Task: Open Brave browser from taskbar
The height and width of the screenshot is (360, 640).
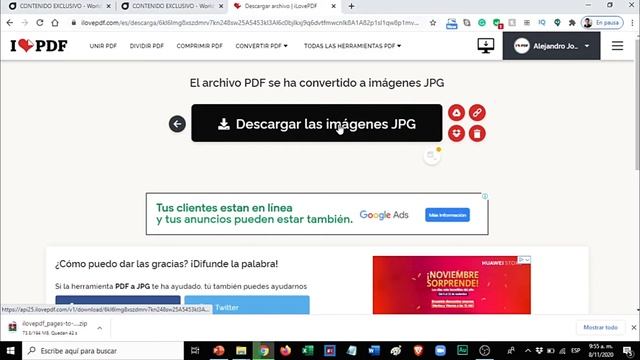Action: pos(418,351)
